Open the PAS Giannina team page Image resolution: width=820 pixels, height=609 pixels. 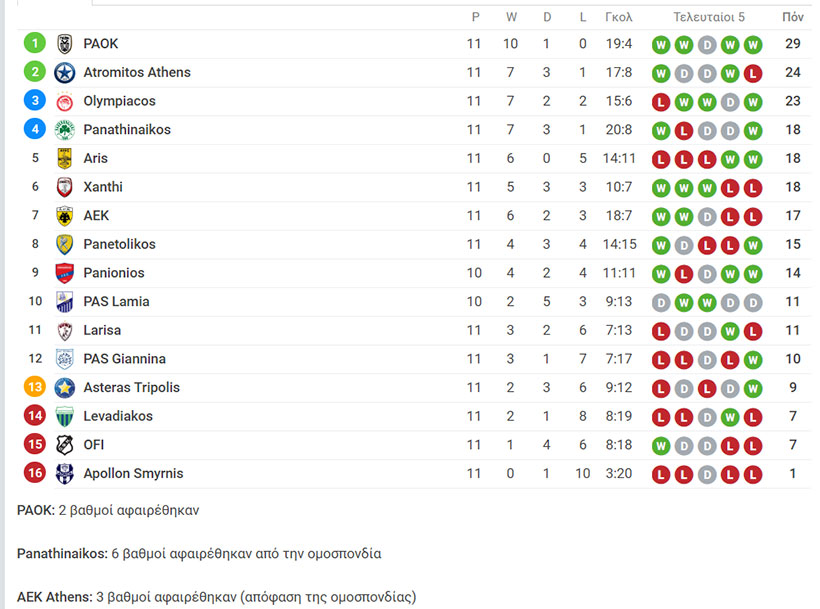(124, 359)
